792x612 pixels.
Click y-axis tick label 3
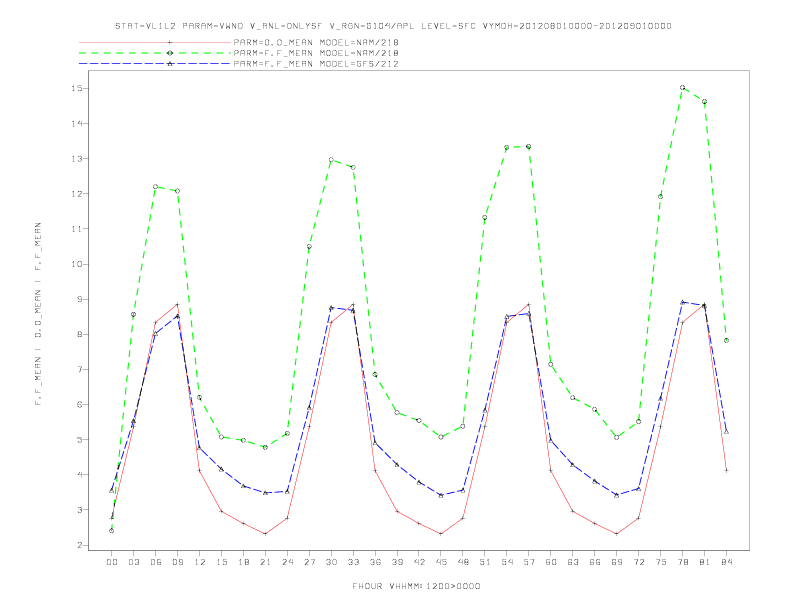[x=80, y=509]
